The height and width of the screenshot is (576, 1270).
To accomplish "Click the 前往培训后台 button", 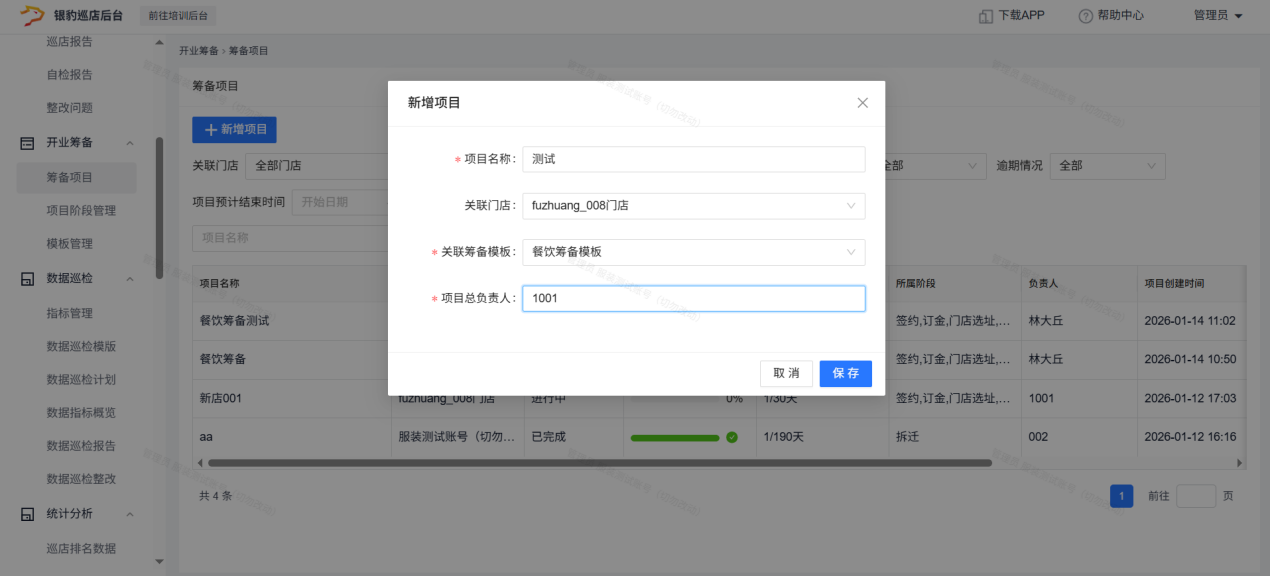I will (180, 16).
